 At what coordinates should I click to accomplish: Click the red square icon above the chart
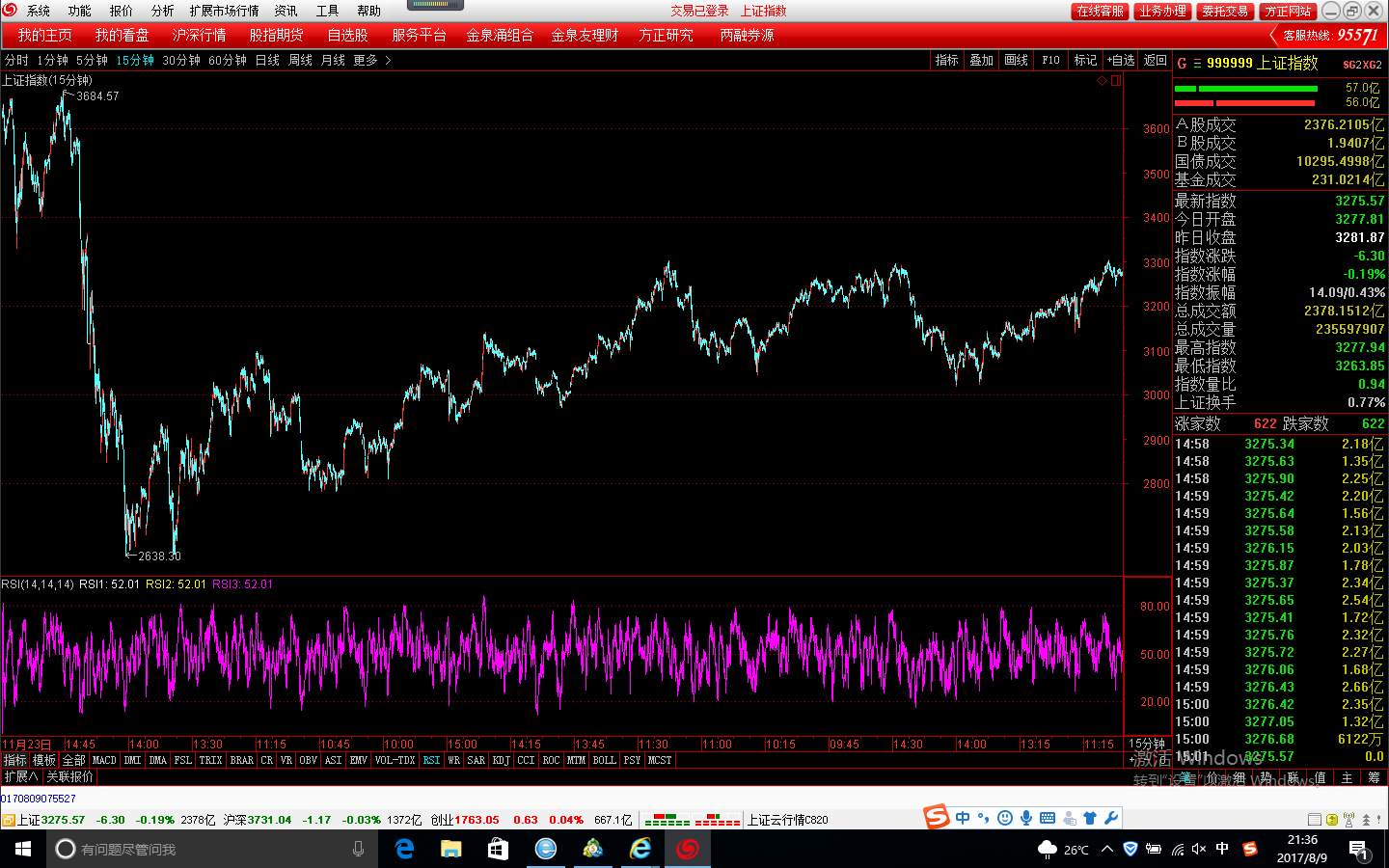1116,81
